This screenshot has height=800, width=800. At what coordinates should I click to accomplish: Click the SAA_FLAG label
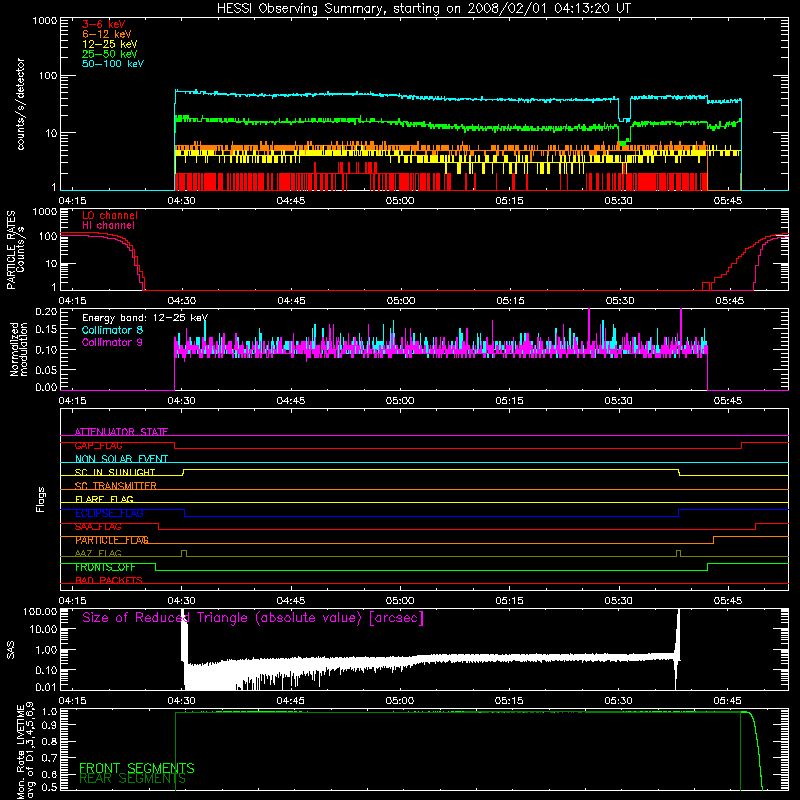[98, 527]
